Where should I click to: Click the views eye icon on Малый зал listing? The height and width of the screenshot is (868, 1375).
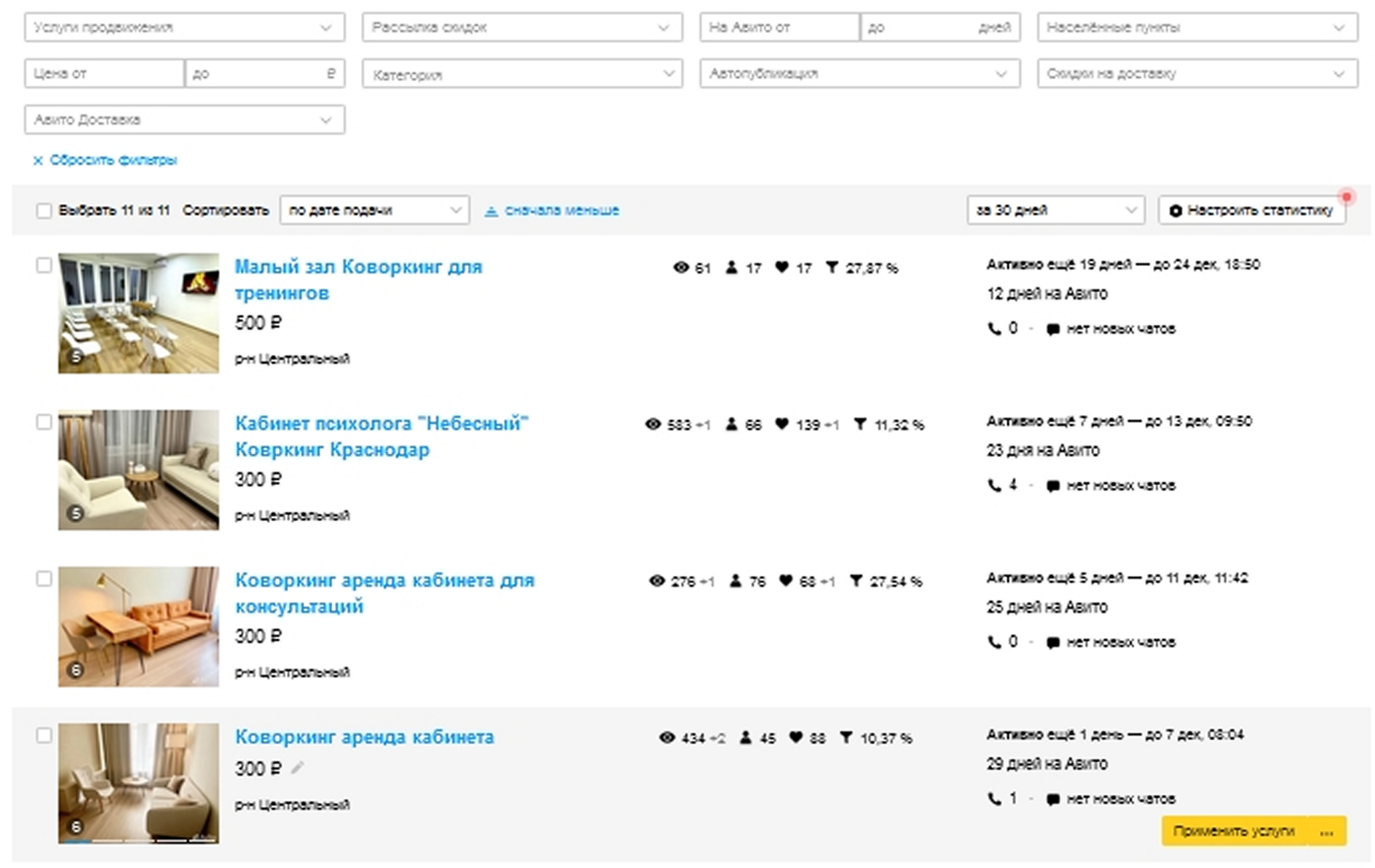pos(680,268)
